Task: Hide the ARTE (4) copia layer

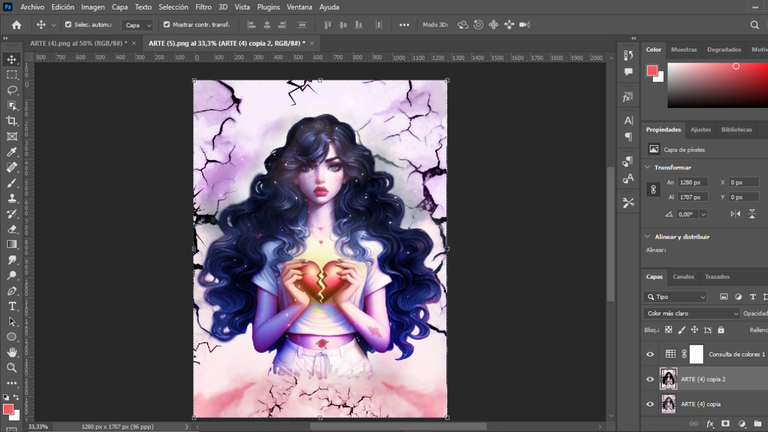Action: tap(650, 404)
